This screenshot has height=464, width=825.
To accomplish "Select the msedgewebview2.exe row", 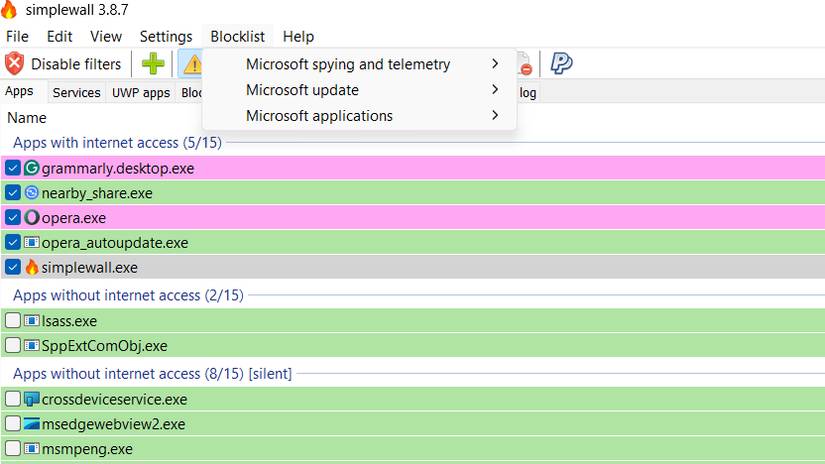I will click(x=412, y=424).
